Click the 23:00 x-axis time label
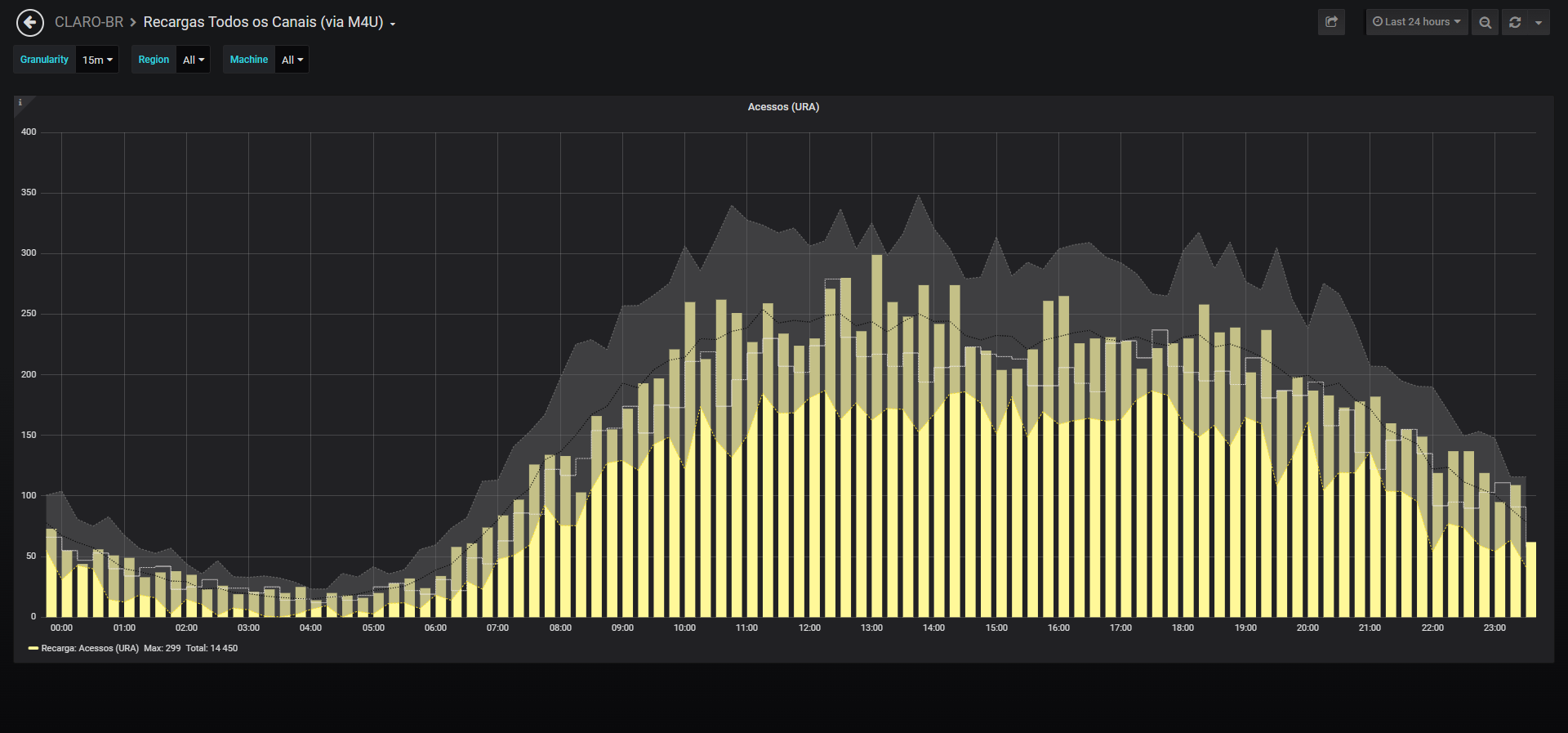The image size is (1568, 733). [x=1494, y=628]
